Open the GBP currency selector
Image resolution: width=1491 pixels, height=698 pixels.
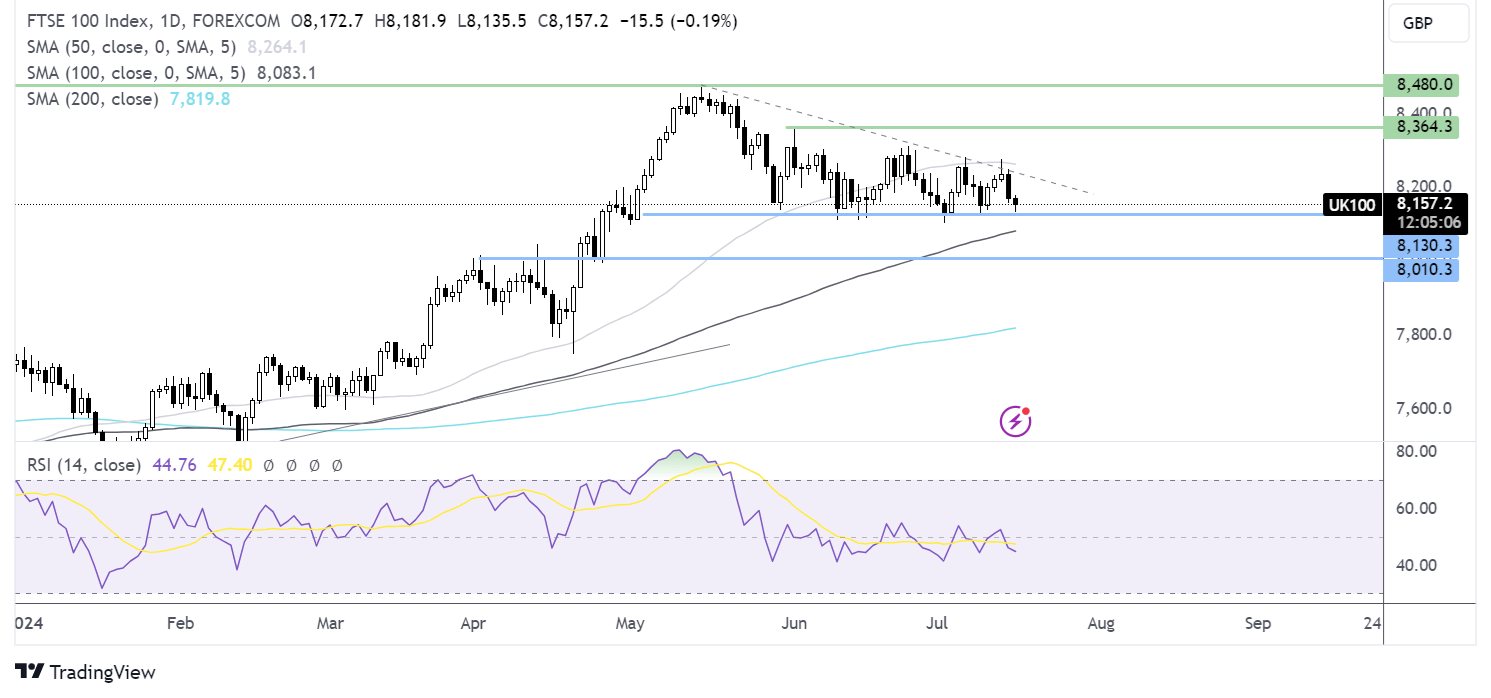(x=1428, y=24)
